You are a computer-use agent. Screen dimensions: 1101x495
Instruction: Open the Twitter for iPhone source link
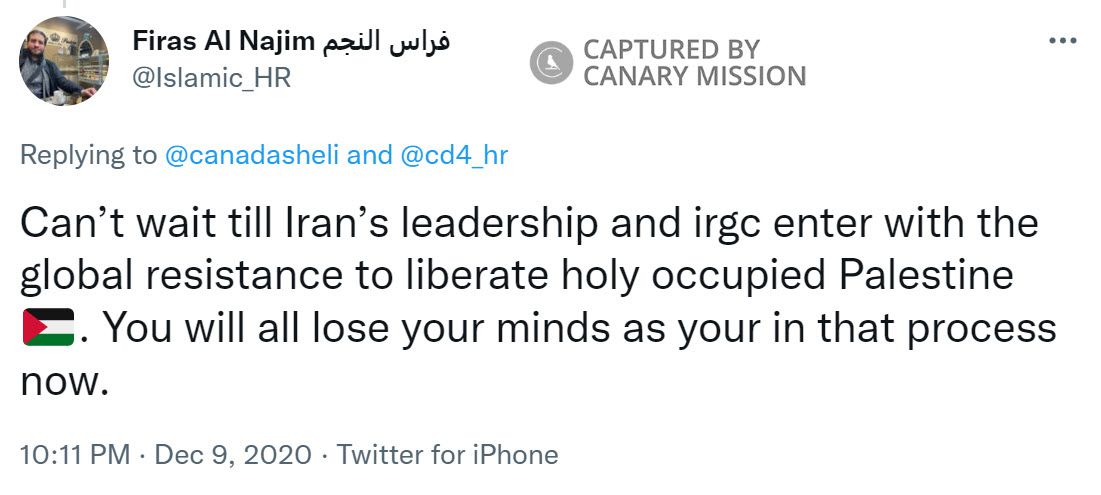point(447,455)
